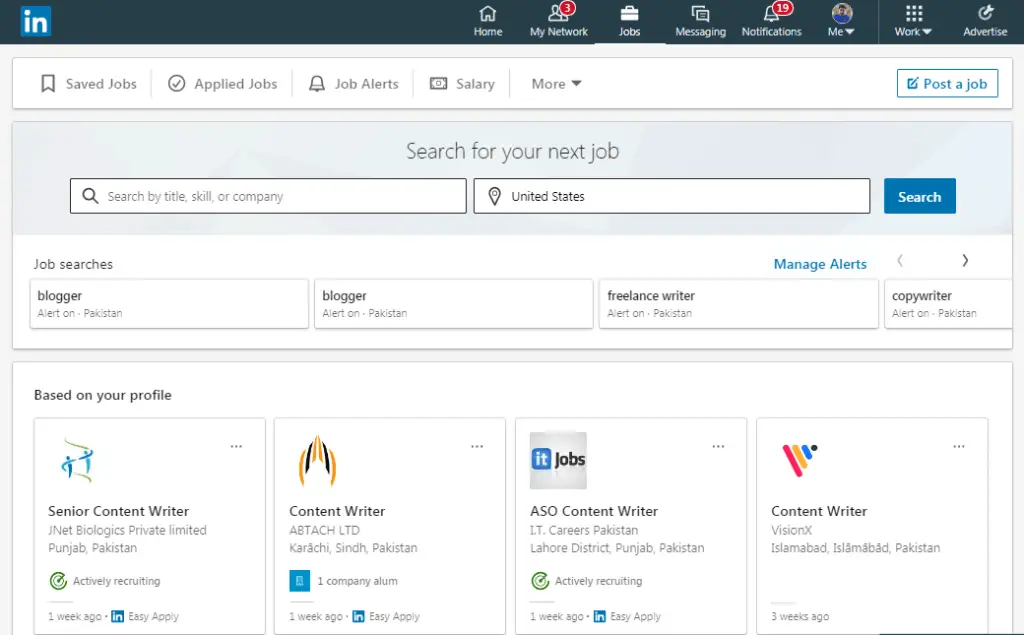The width and height of the screenshot is (1024, 635).
Task: Click Actively recruiting icon on ASO Content Writer card
Action: click(x=540, y=581)
